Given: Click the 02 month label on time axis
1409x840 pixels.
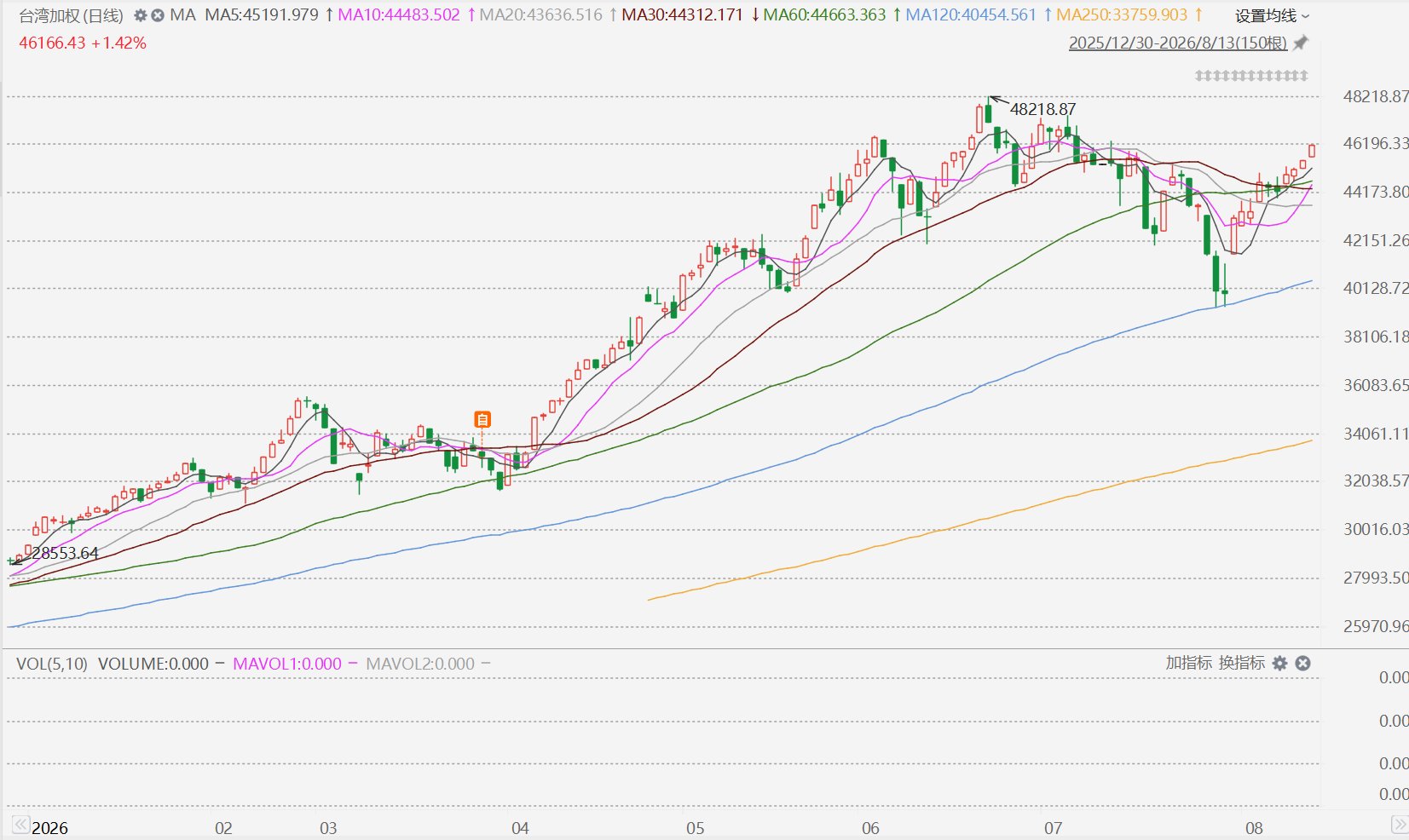Looking at the screenshot, I should (x=223, y=828).
